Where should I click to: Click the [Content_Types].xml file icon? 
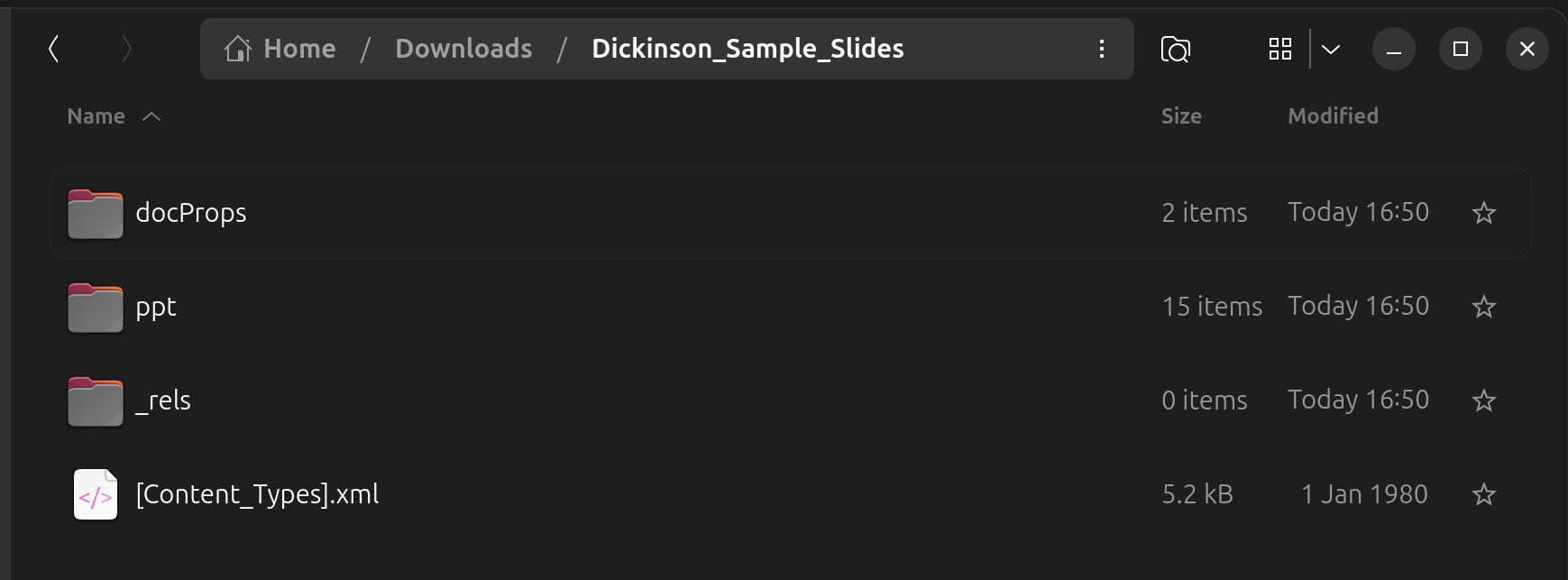click(96, 494)
